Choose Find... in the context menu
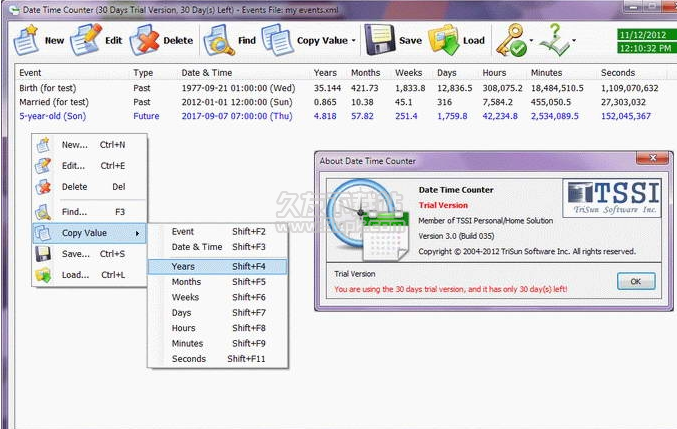Screen dimensions: 677x429 [90, 212]
